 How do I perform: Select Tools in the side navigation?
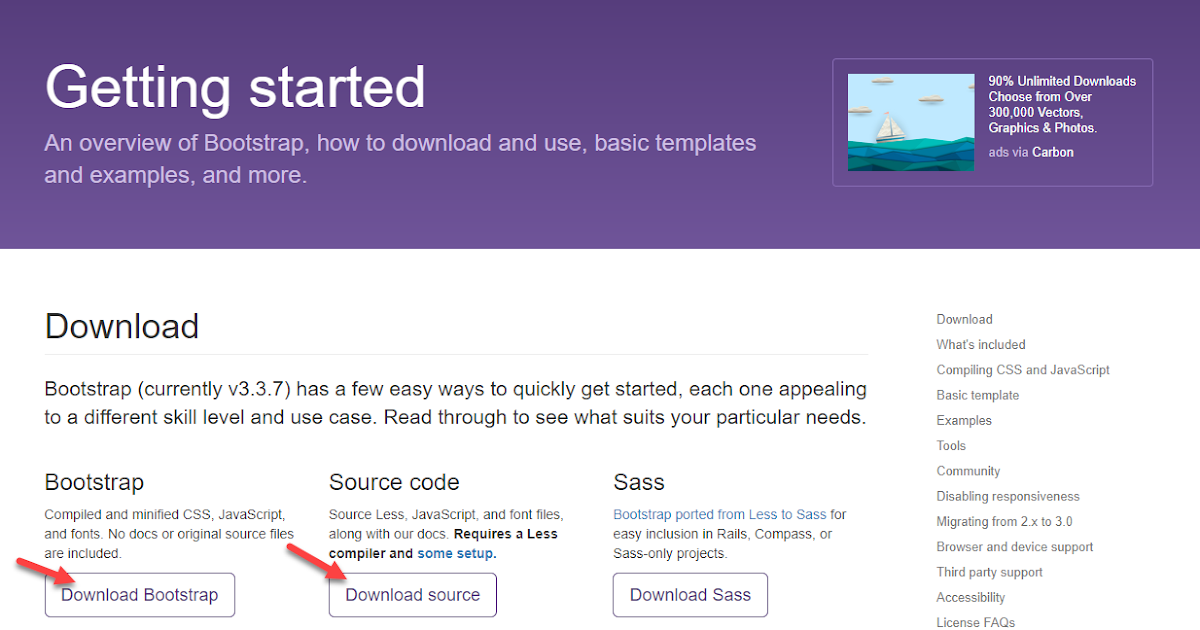tap(951, 446)
